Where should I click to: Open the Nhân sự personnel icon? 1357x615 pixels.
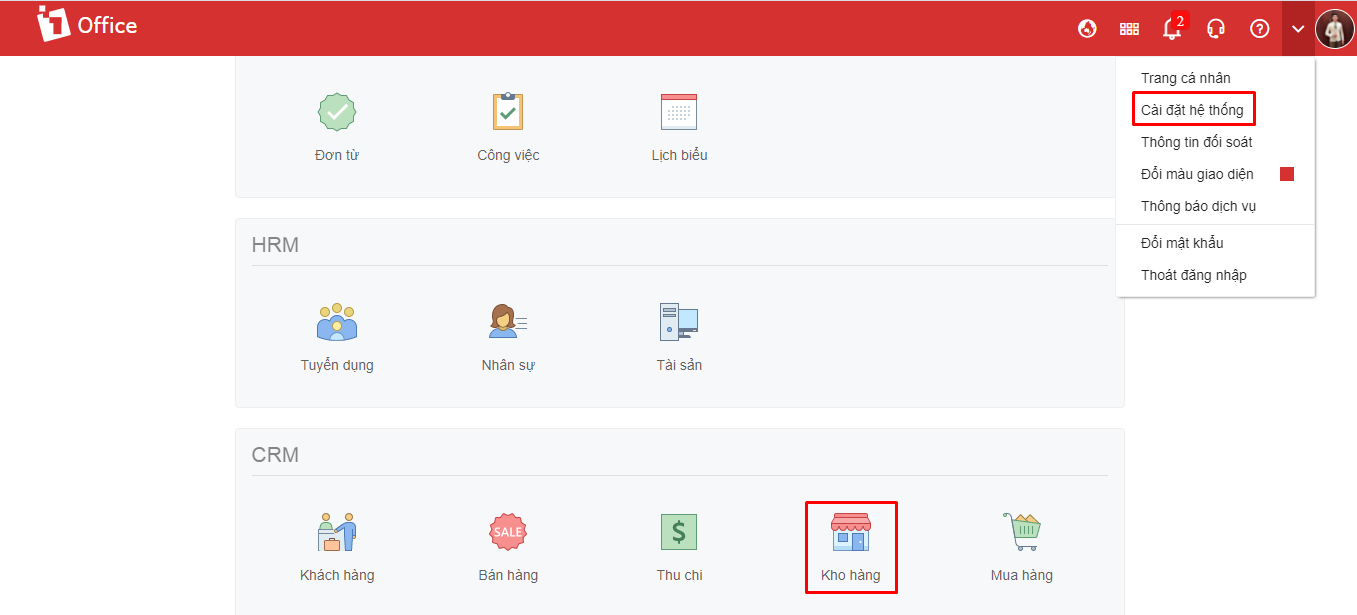pos(508,322)
